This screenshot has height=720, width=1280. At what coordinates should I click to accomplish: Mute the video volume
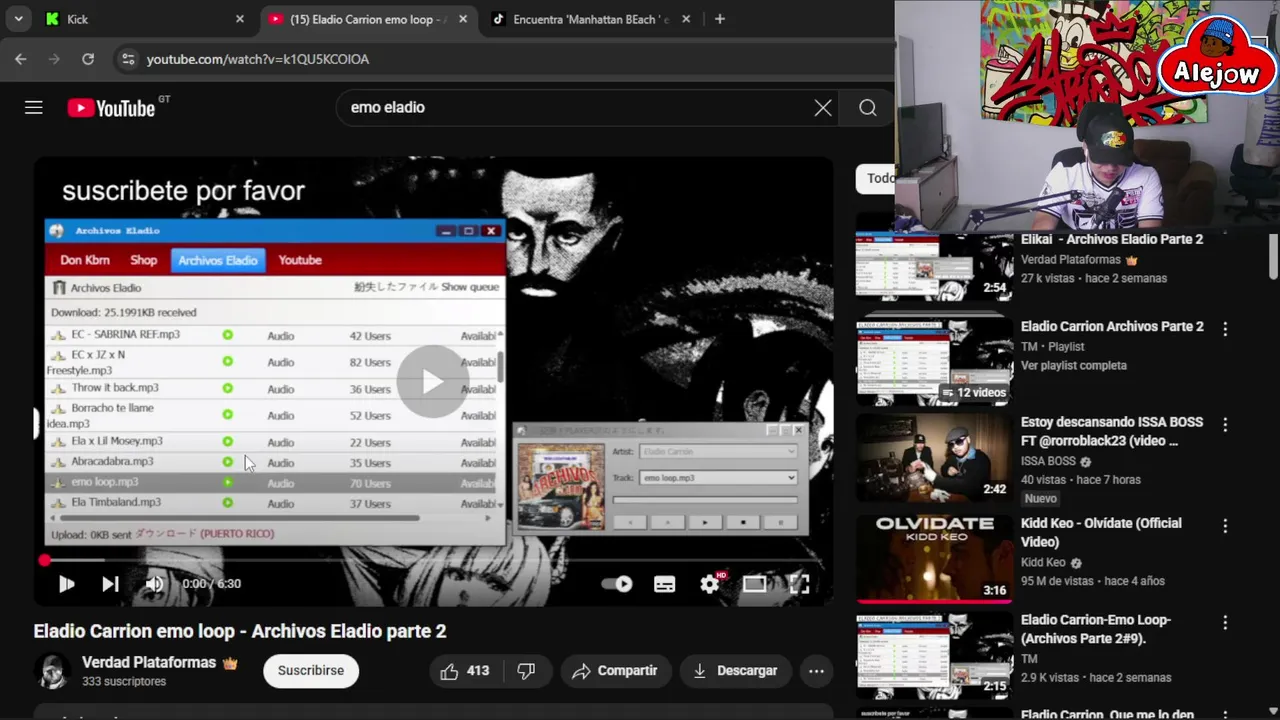tap(154, 584)
